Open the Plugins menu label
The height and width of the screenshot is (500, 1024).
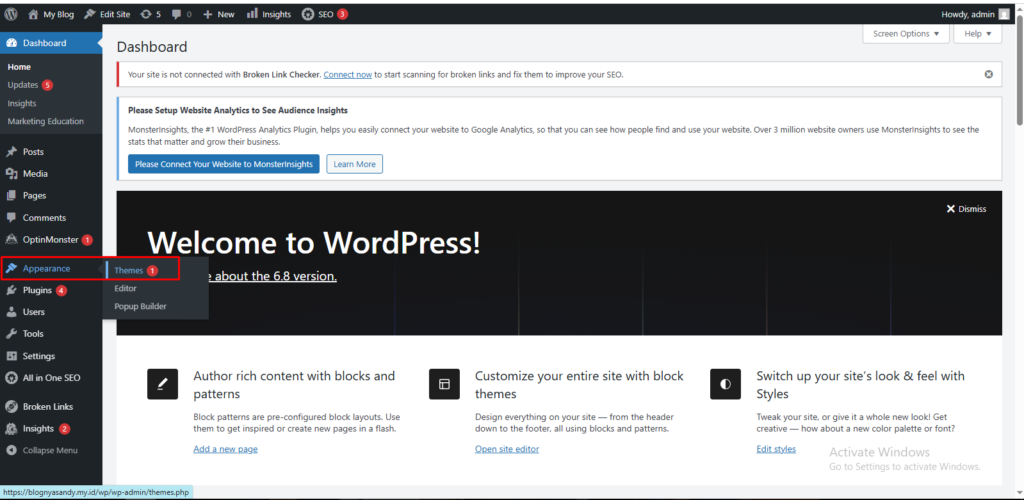click(x=37, y=290)
